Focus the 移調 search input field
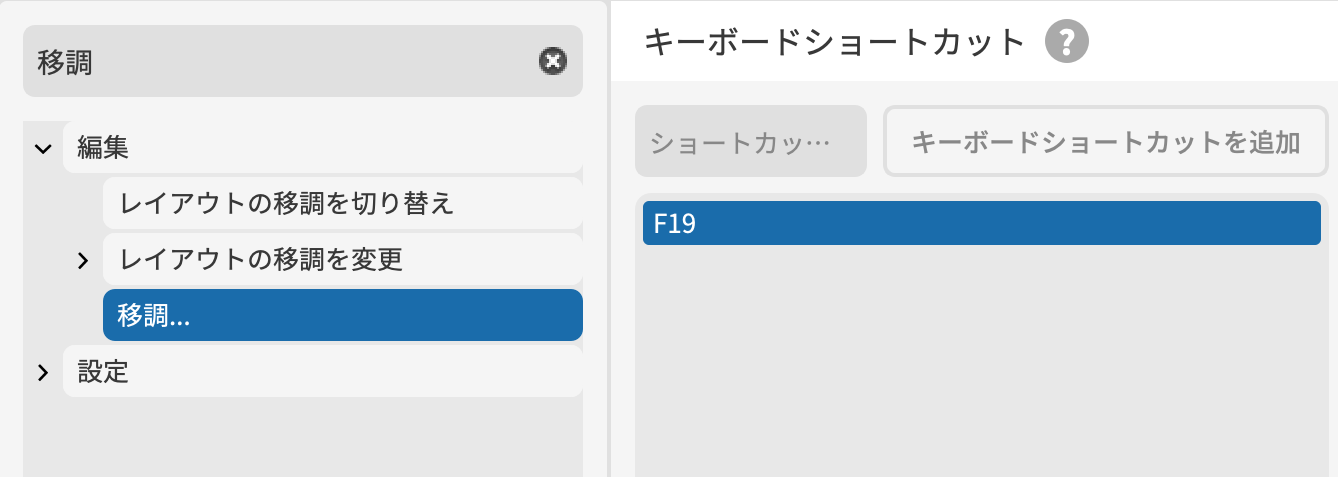The width and height of the screenshot is (1338, 477). (x=280, y=62)
